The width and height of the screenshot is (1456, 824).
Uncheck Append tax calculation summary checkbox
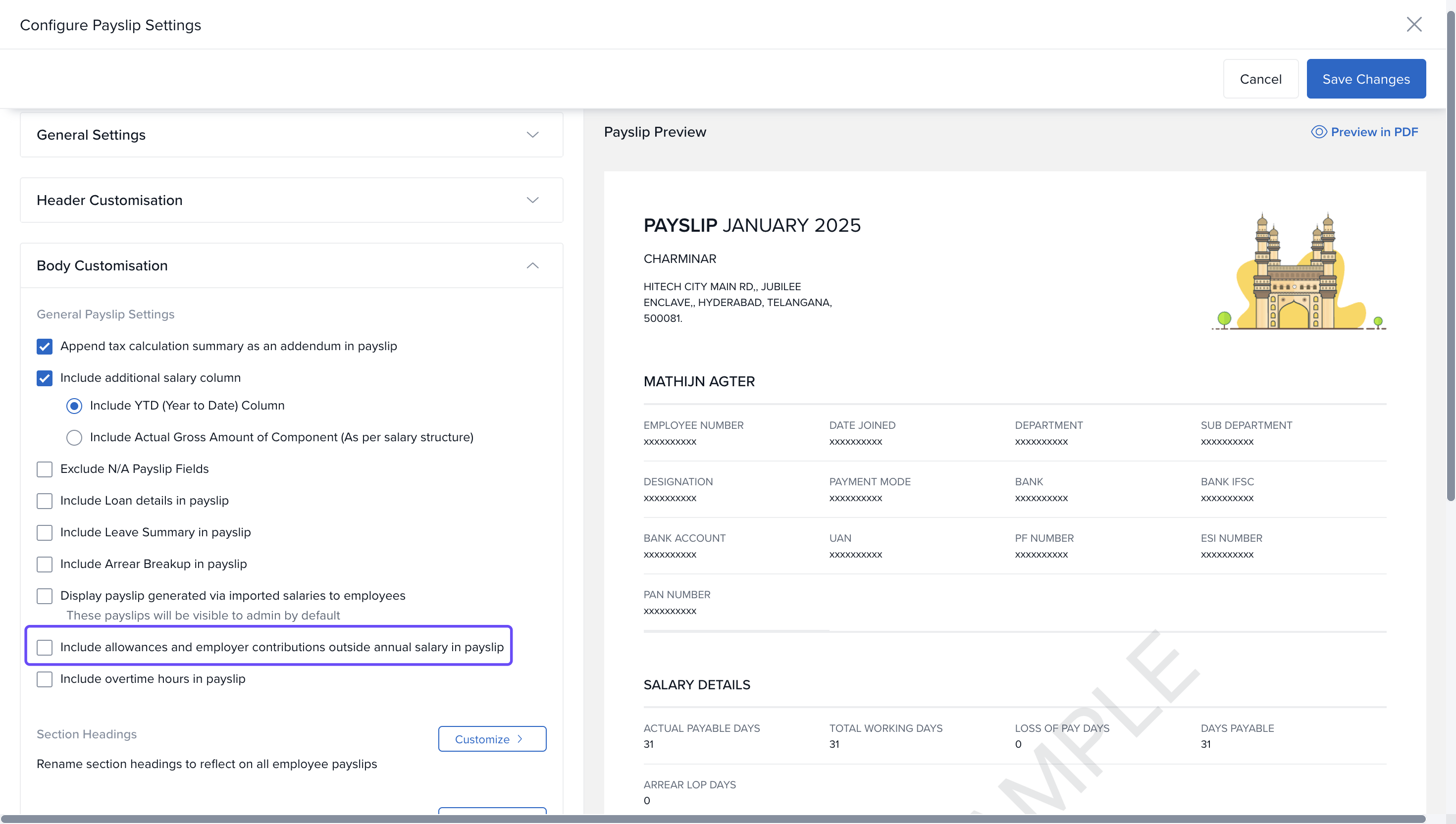pos(45,346)
